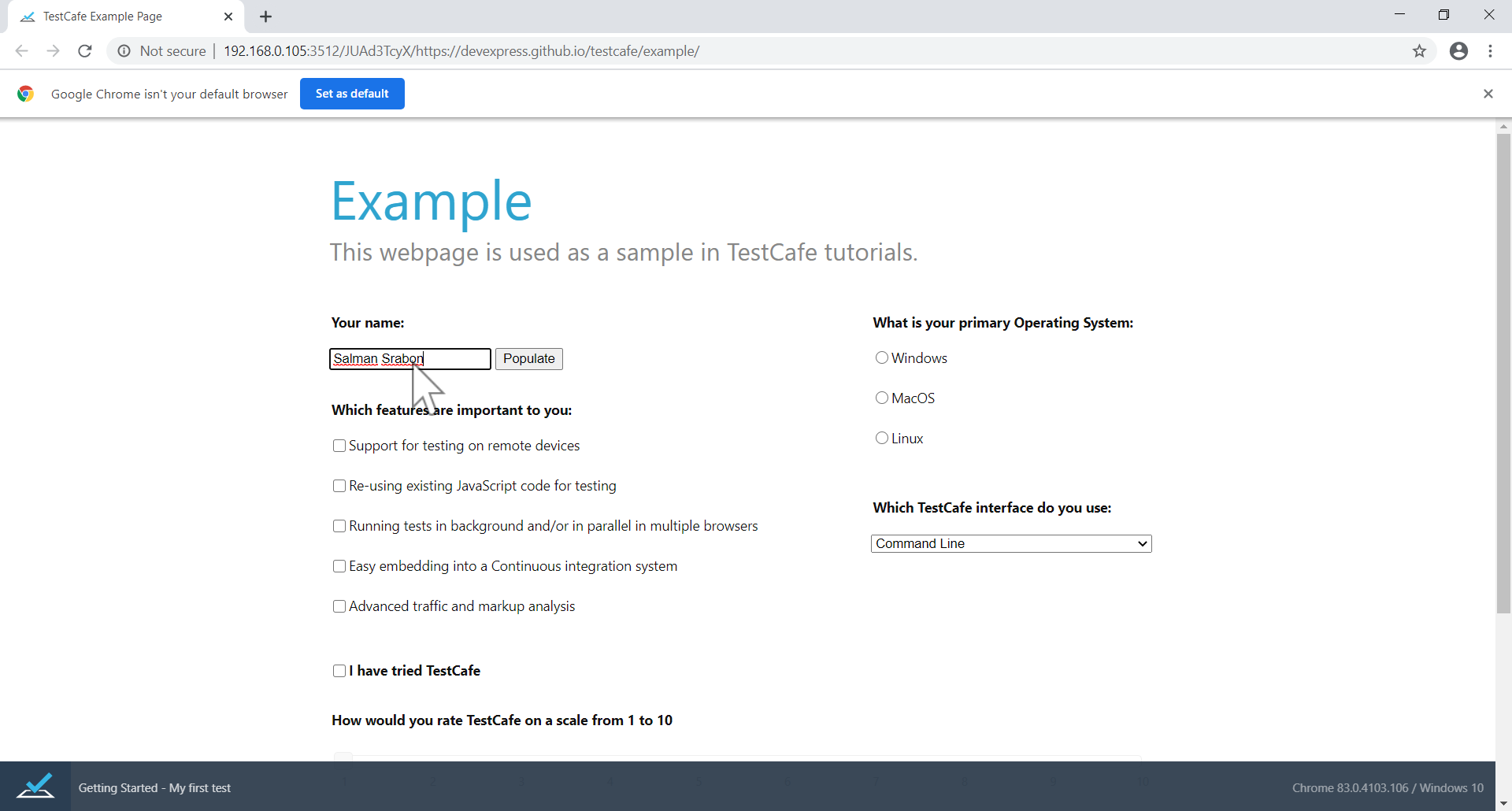Bookmark this page with the star icon
This screenshot has width=1512, height=811.
tap(1419, 51)
